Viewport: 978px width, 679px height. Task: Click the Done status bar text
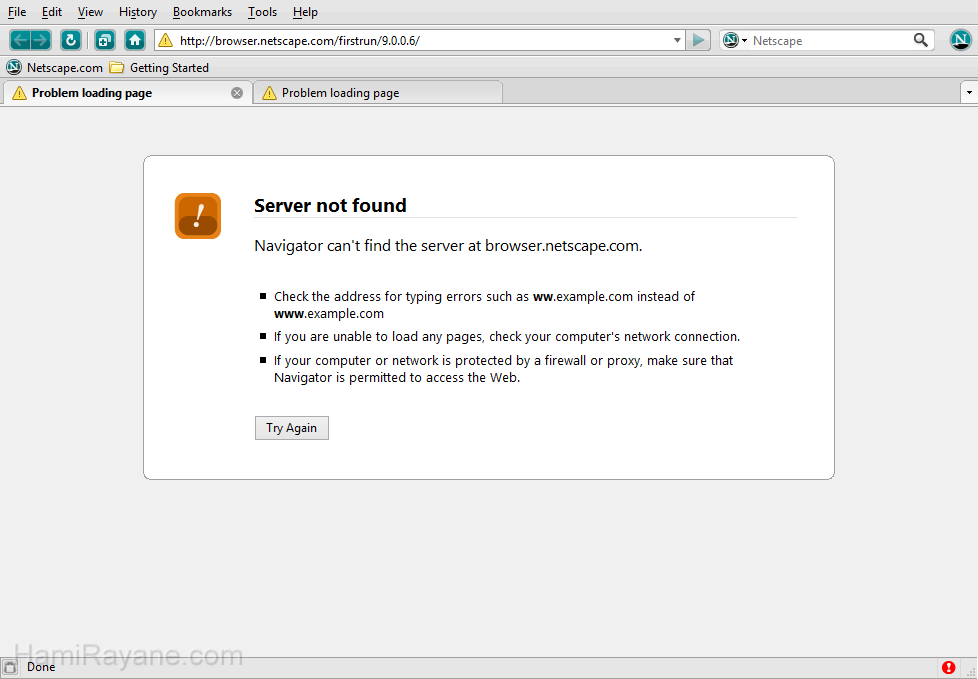pyautogui.click(x=41, y=667)
